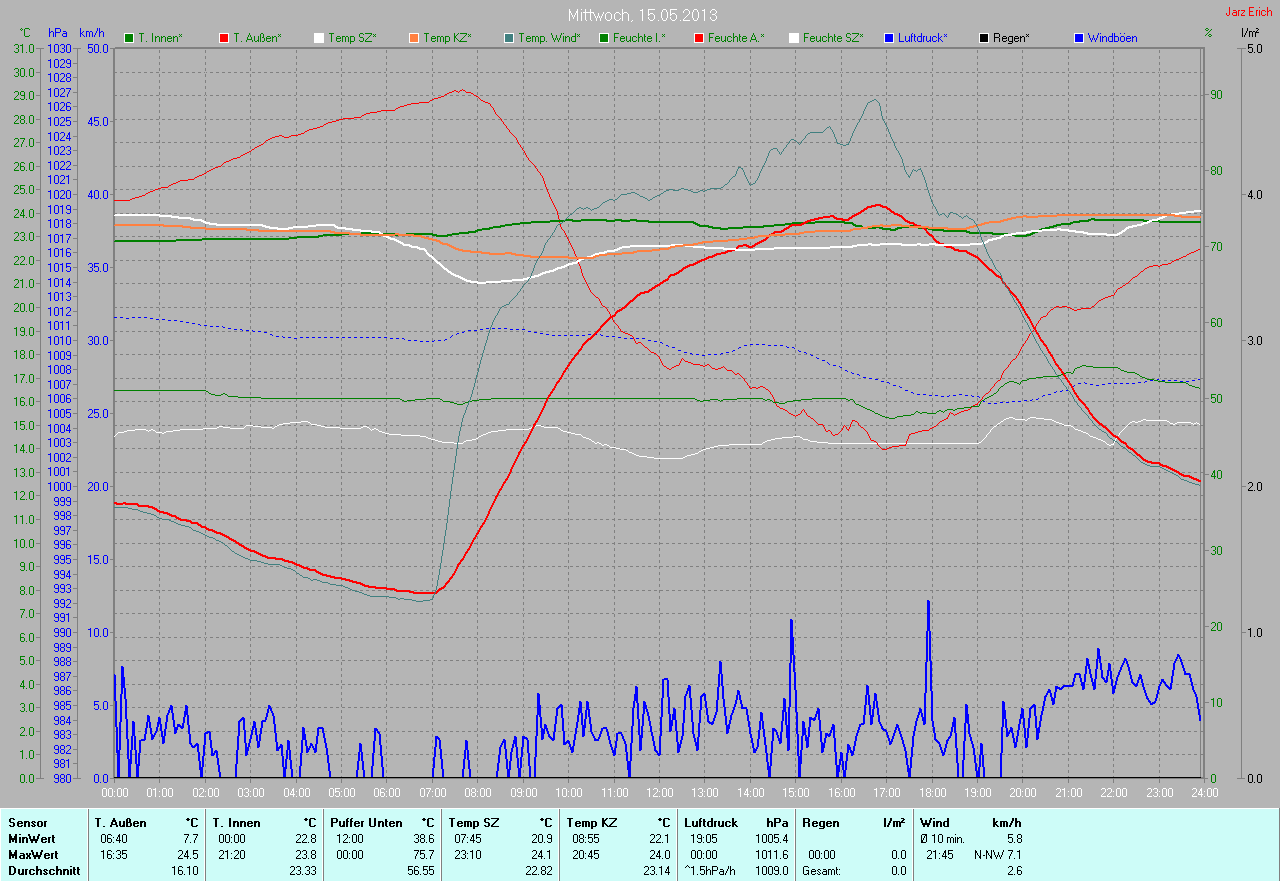Image resolution: width=1280 pixels, height=881 pixels.
Task: Toggle the Feuchte A. legend label
Action: pyautogui.click(x=735, y=38)
